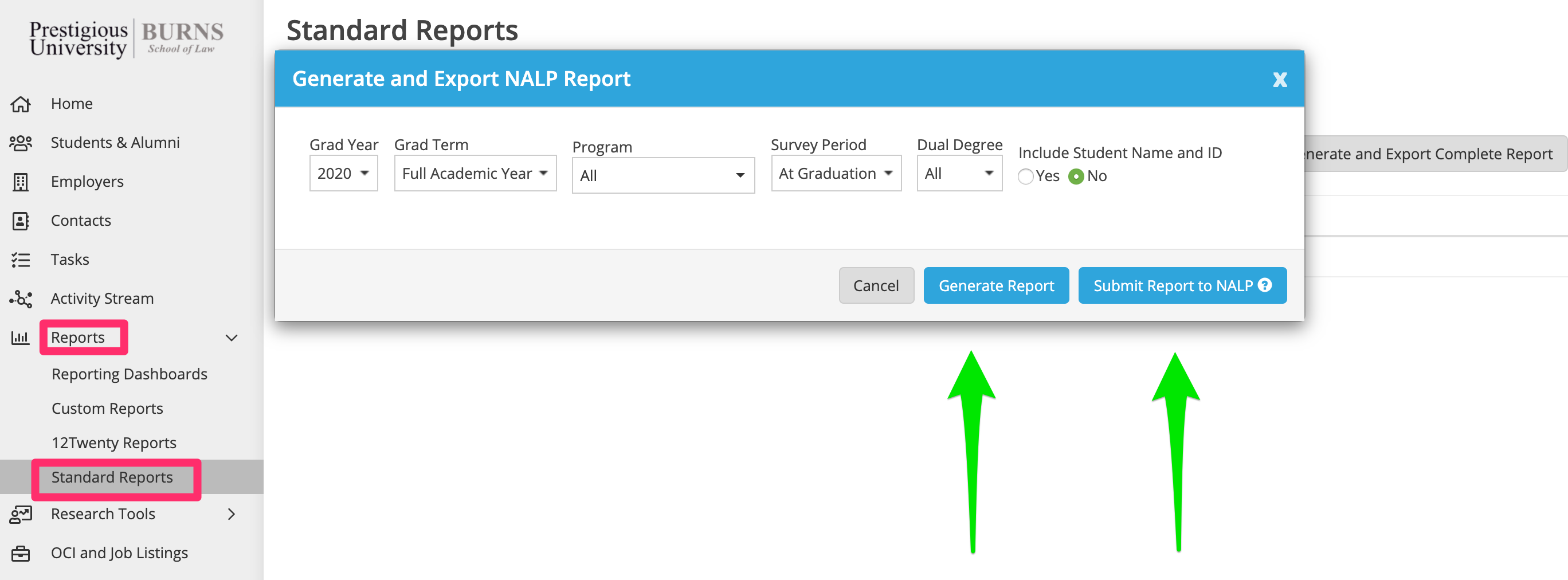This screenshot has width=1568, height=580.
Task: Open the Grad Term dropdown
Action: pos(475,174)
